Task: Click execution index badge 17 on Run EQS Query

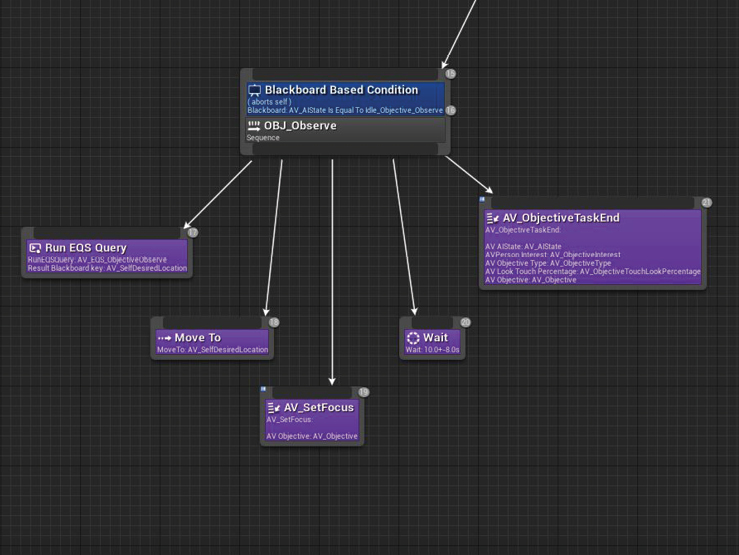Action: pyautogui.click(x=193, y=232)
